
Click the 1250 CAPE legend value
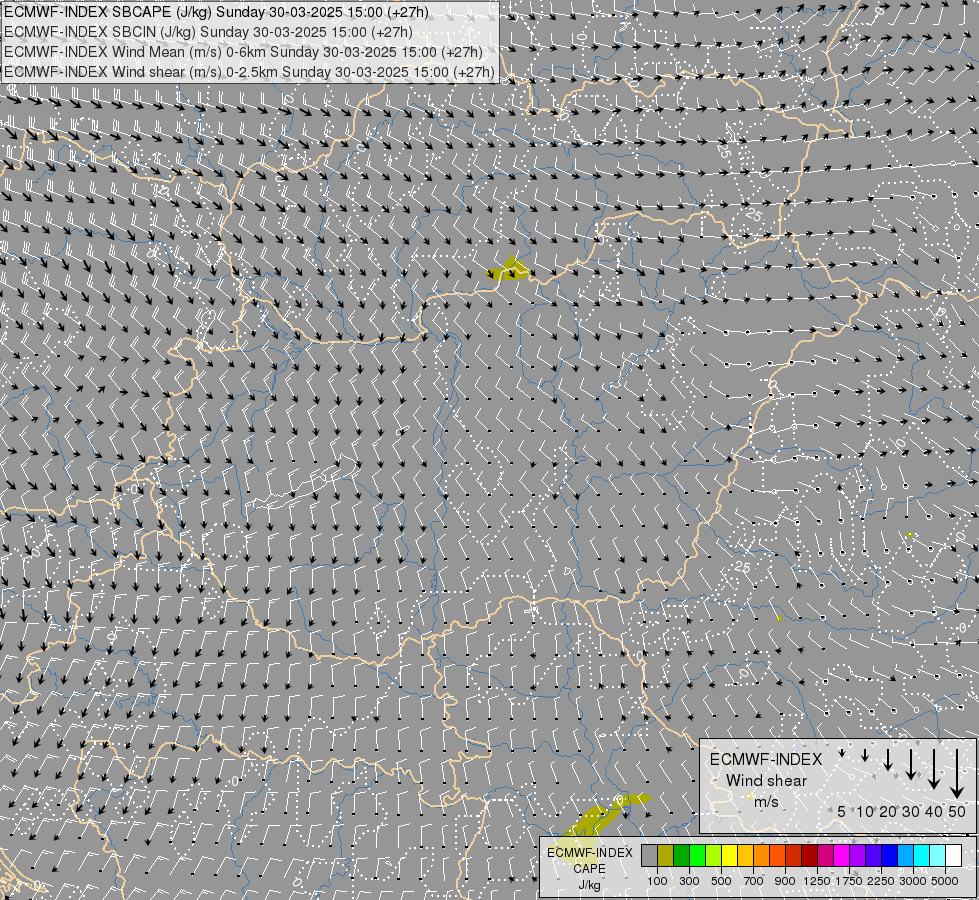[x=817, y=881]
